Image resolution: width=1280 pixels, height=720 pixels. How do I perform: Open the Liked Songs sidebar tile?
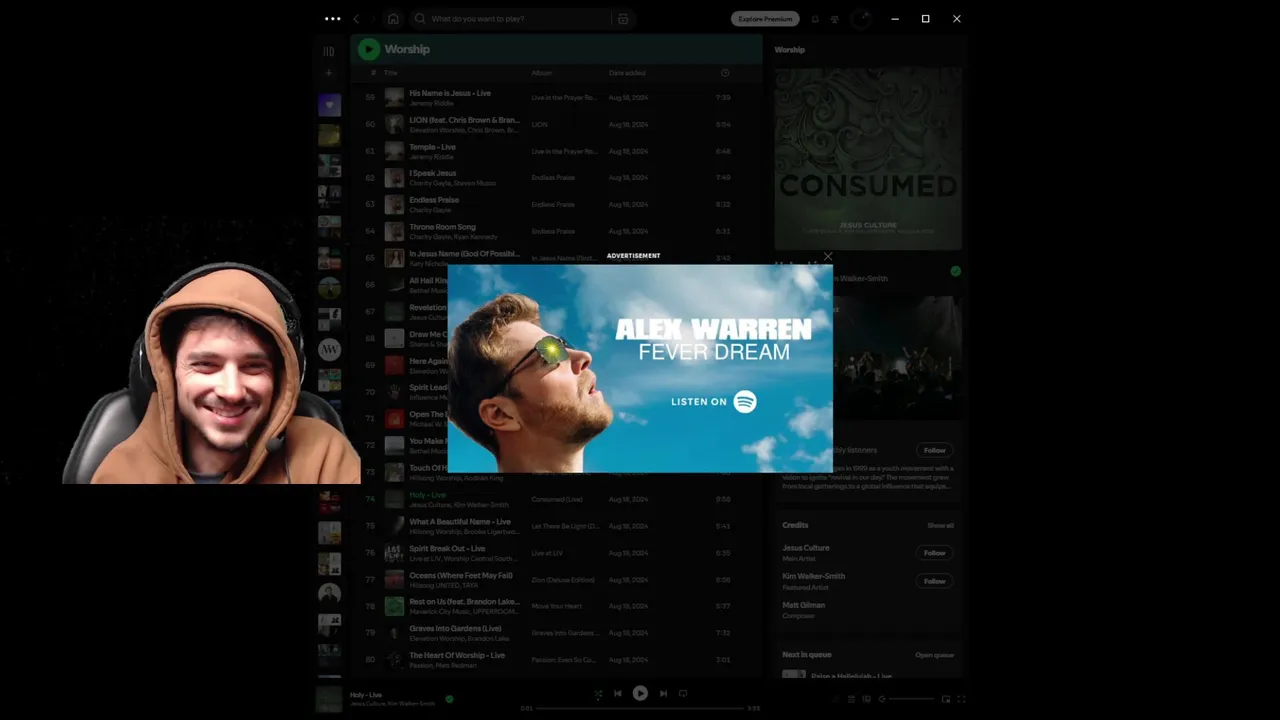pyautogui.click(x=329, y=105)
